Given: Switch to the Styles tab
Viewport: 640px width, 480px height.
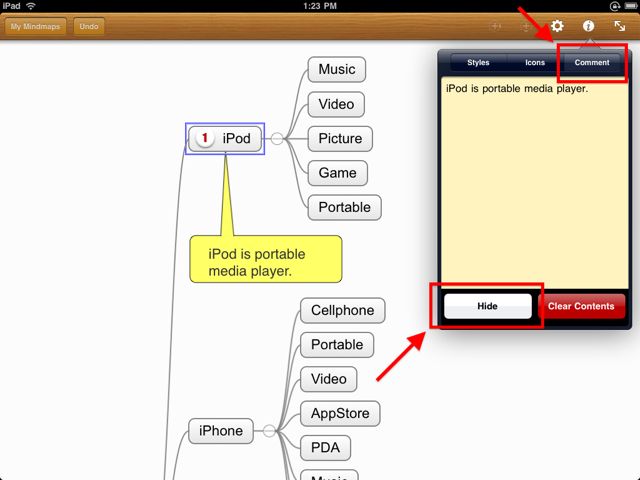Looking at the screenshot, I should pos(478,62).
